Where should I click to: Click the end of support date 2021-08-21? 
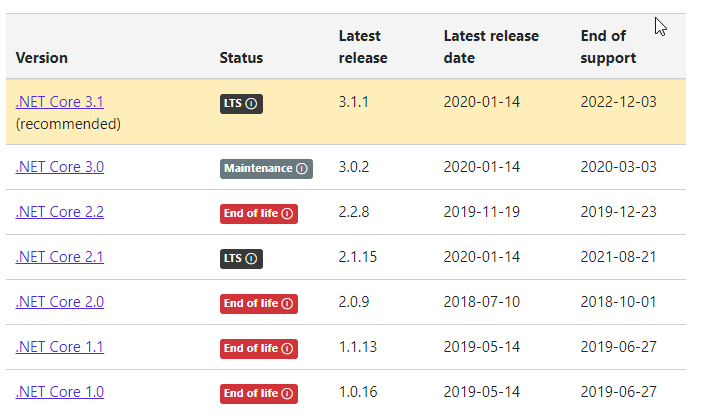619,257
